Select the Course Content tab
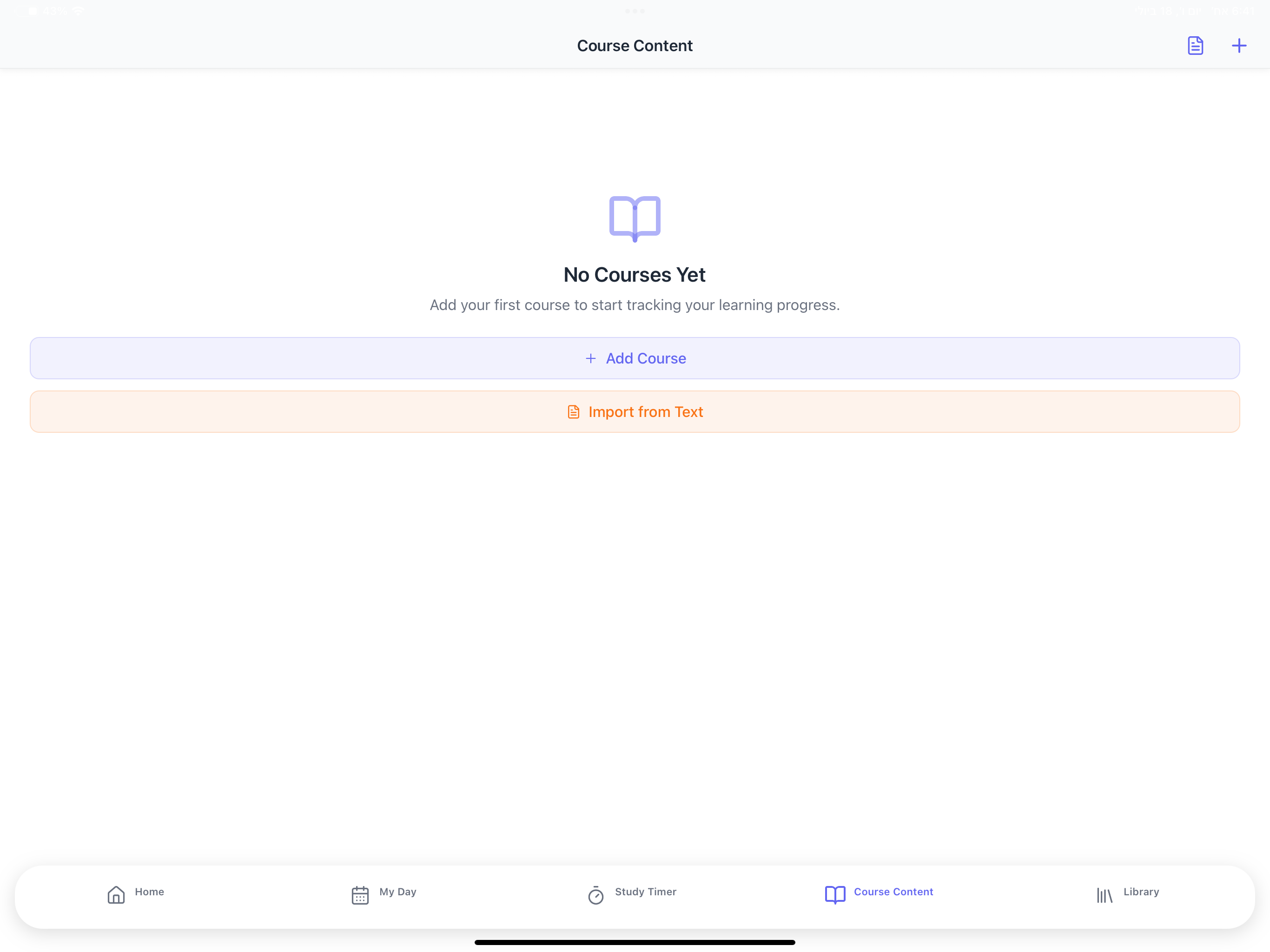Viewport: 1270px width, 952px height. (879, 893)
